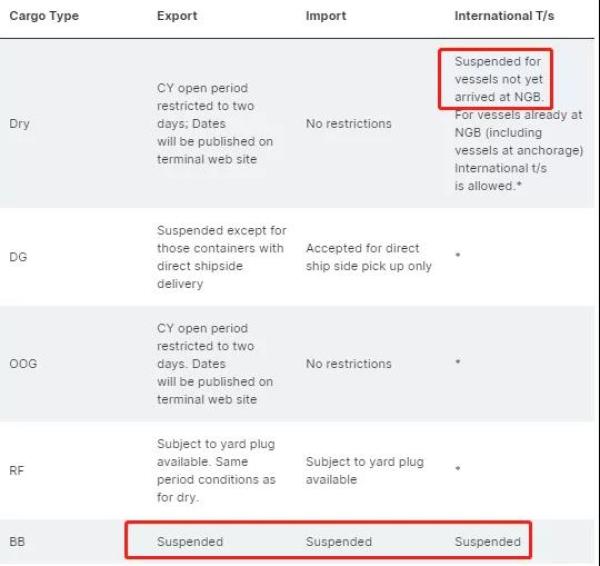Click the International T/s column header
The width and height of the screenshot is (600, 566).
click(504, 17)
